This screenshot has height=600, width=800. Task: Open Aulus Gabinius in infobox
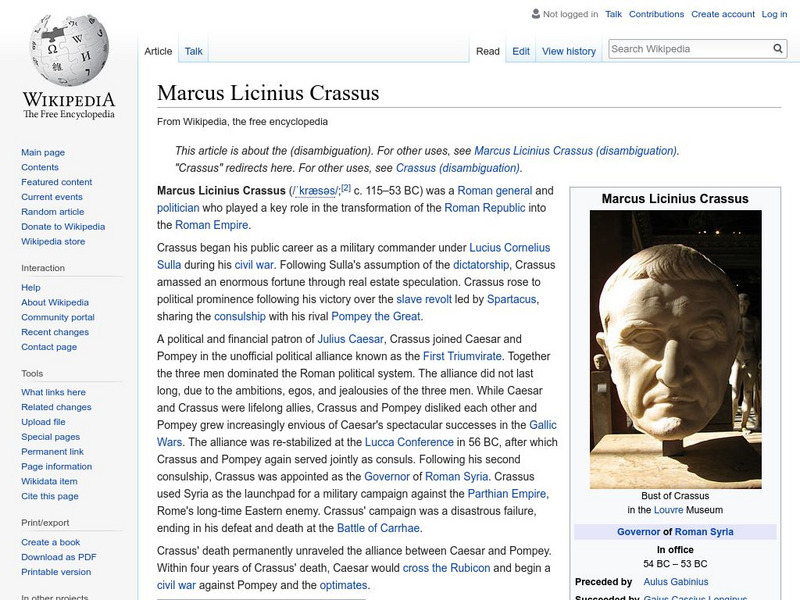click(x=676, y=582)
